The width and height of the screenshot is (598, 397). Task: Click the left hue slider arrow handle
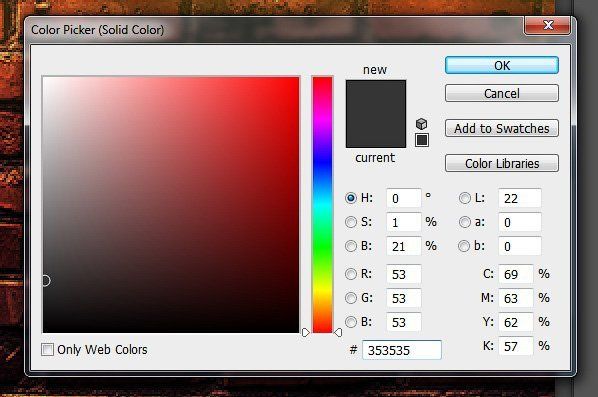(305, 333)
